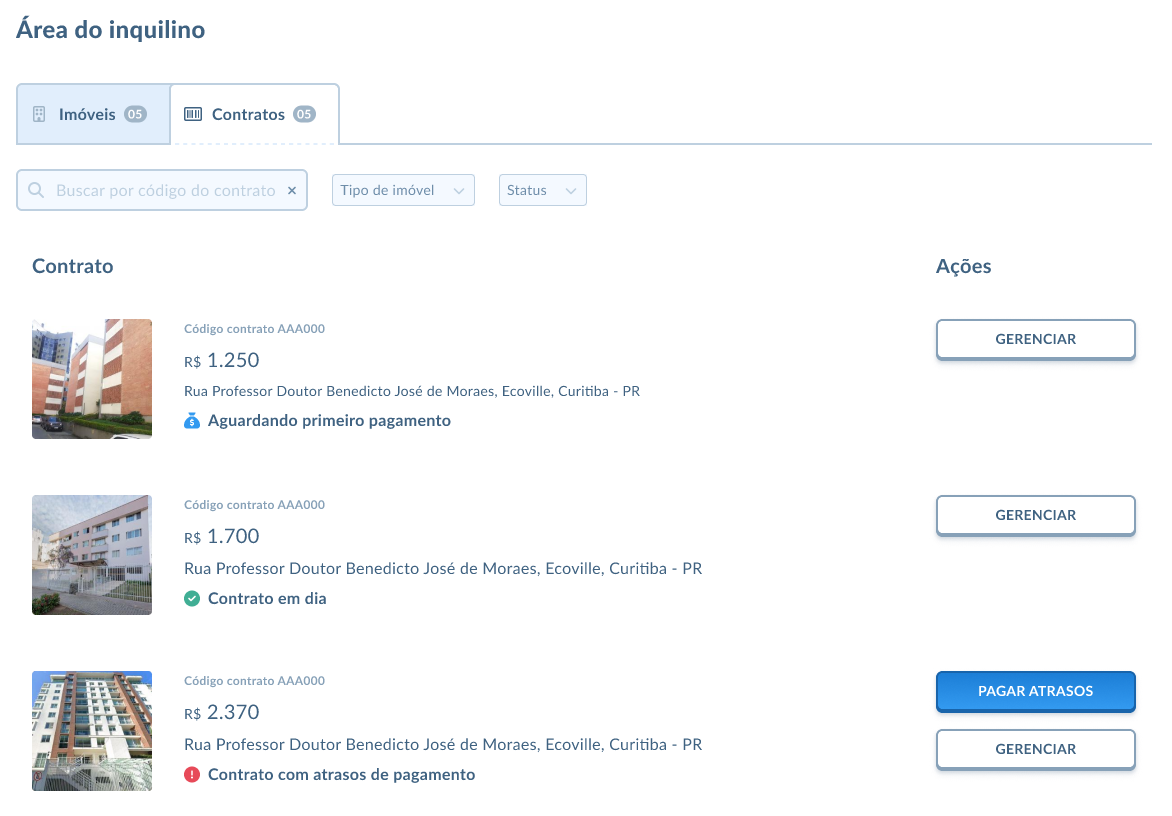Viewport: 1172px width, 816px height.
Task: Click the red alert status icon
Action: 193,775
